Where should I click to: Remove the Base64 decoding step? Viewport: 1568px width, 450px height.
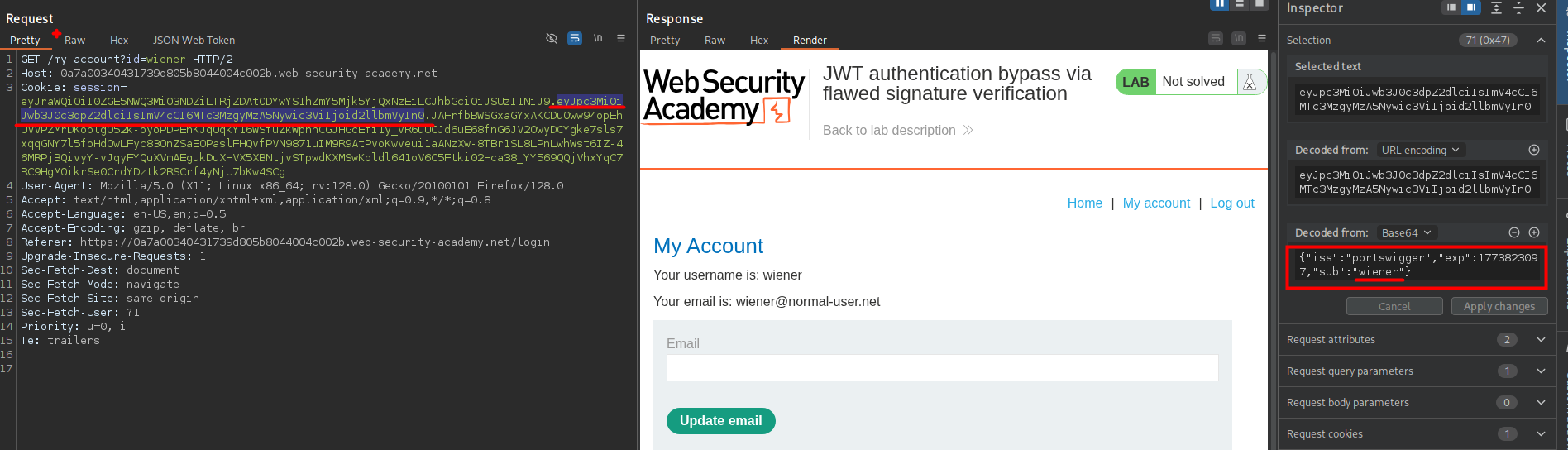pyautogui.click(x=1514, y=232)
